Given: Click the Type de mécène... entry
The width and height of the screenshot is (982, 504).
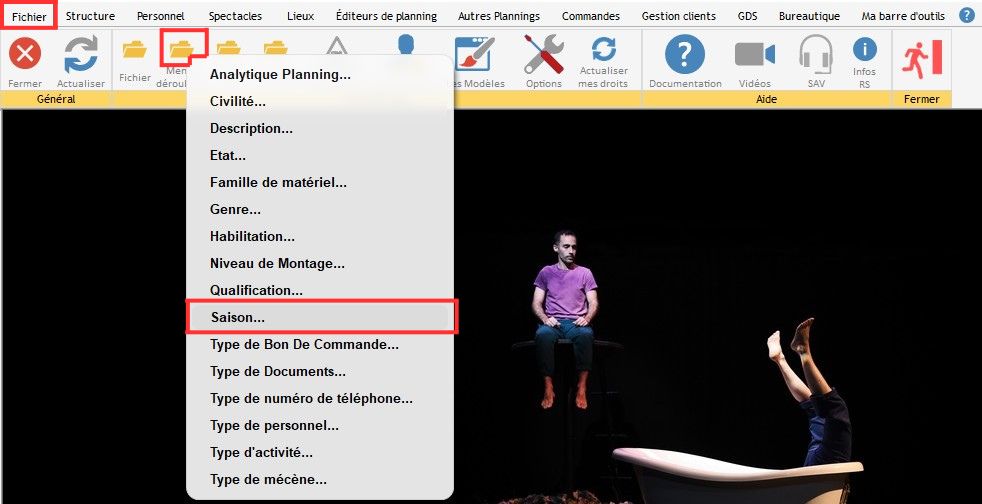Looking at the screenshot, I should 268,479.
